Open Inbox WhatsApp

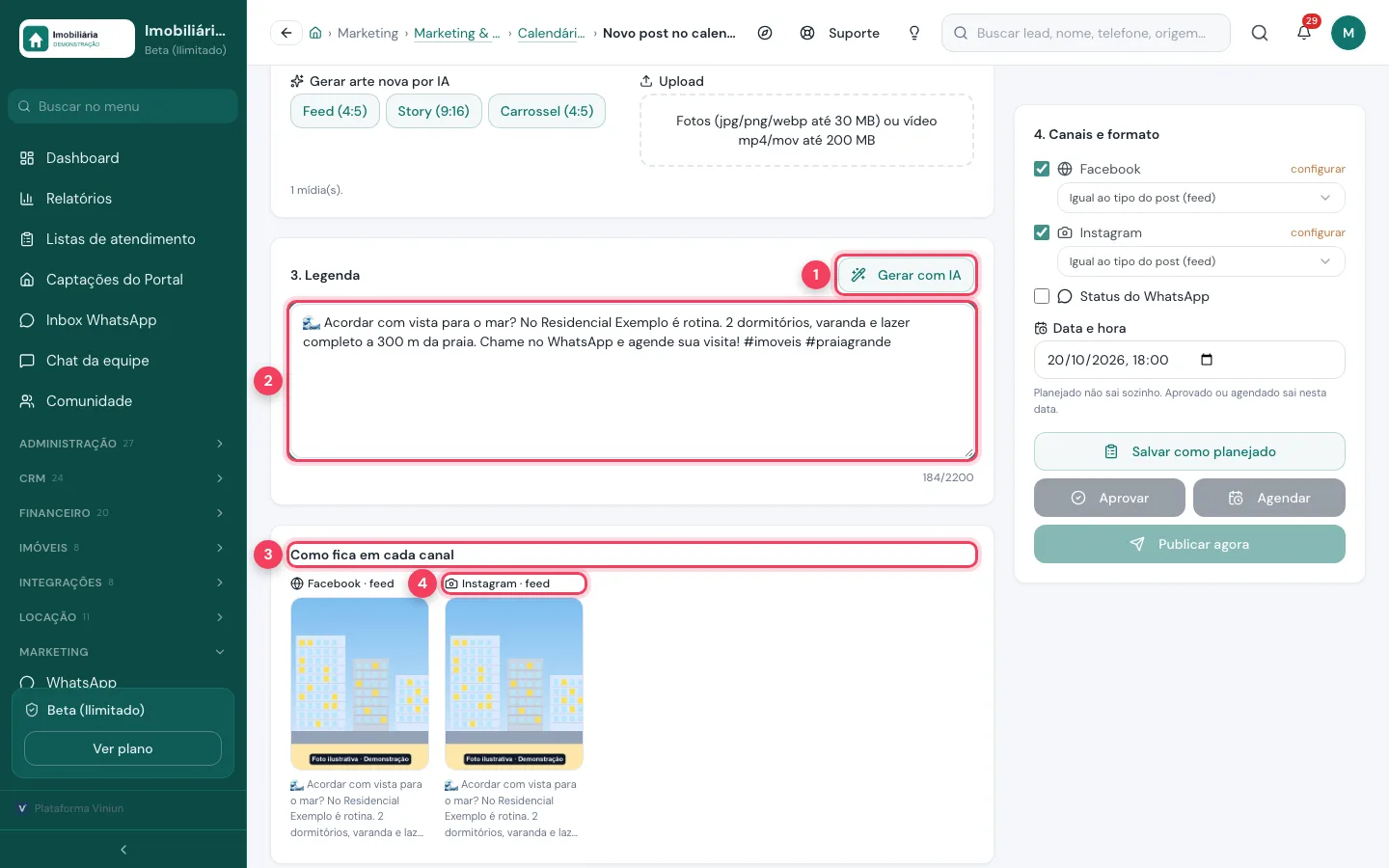(x=123, y=320)
